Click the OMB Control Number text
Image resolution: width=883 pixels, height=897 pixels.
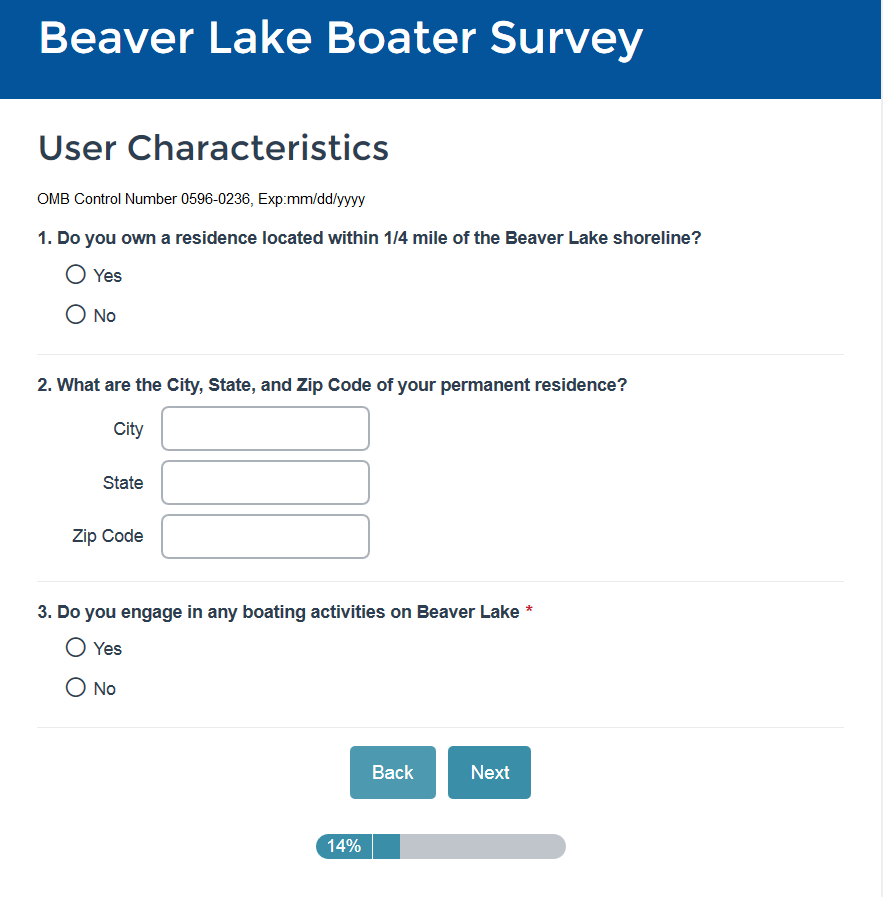coord(200,199)
